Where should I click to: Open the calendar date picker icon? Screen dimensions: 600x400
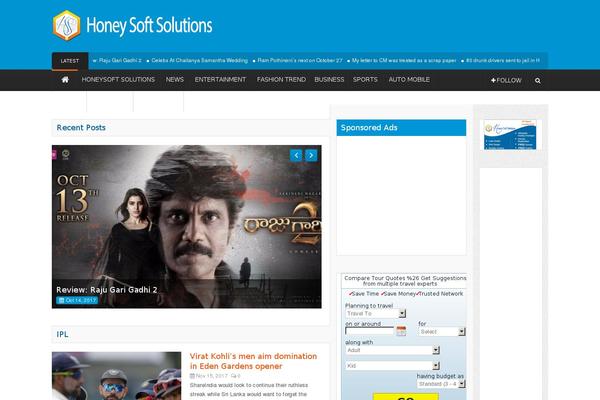[401, 331]
